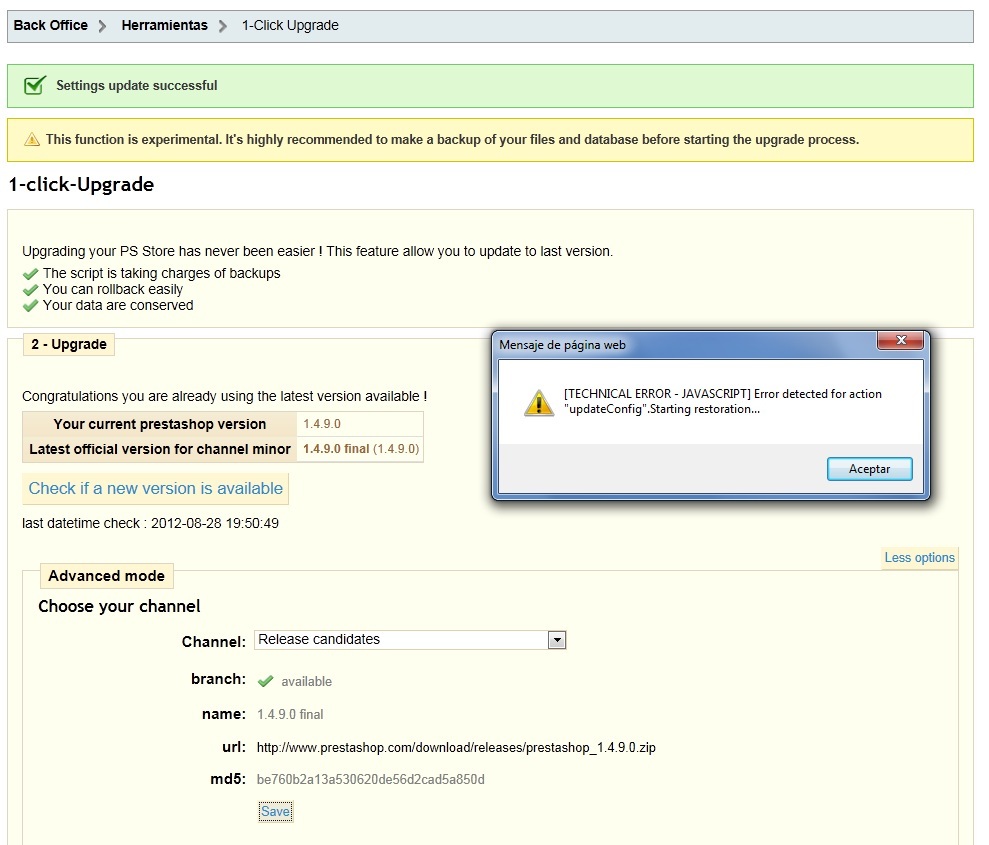Click the TECHNICAL ERROR message text
The height and width of the screenshot is (845, 989).
723,401
